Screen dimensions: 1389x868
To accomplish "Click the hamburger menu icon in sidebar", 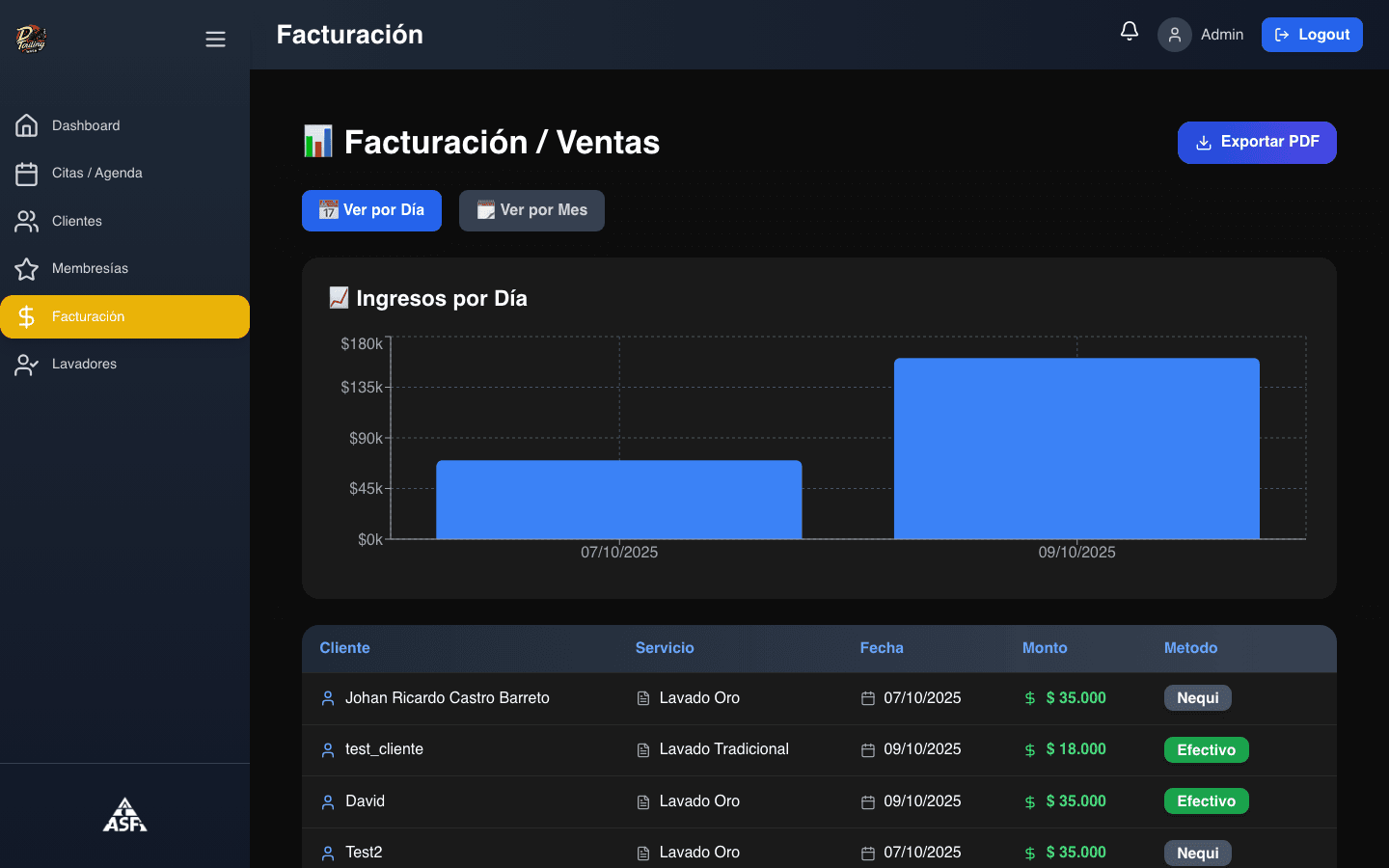I will point(215,40).
